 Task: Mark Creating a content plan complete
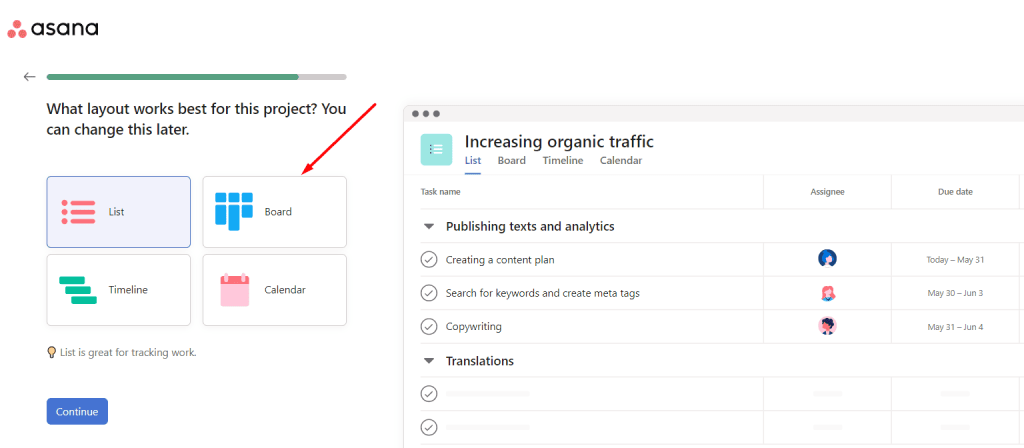click(x=429, y=260)
